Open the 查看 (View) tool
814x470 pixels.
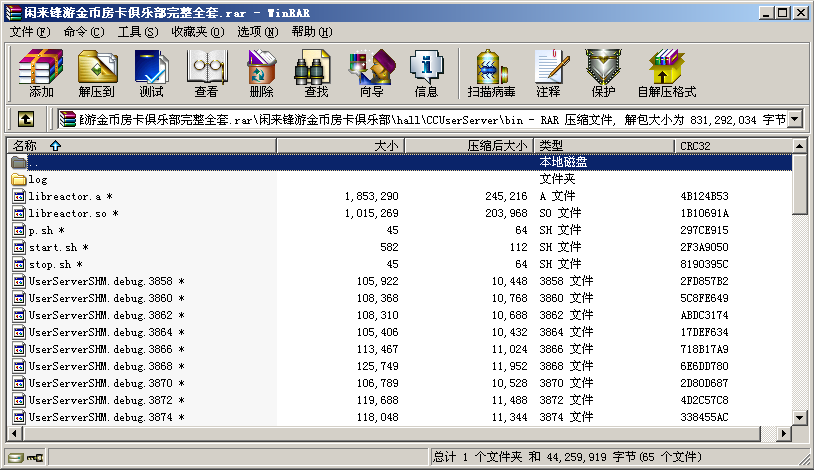pos(206,74)
